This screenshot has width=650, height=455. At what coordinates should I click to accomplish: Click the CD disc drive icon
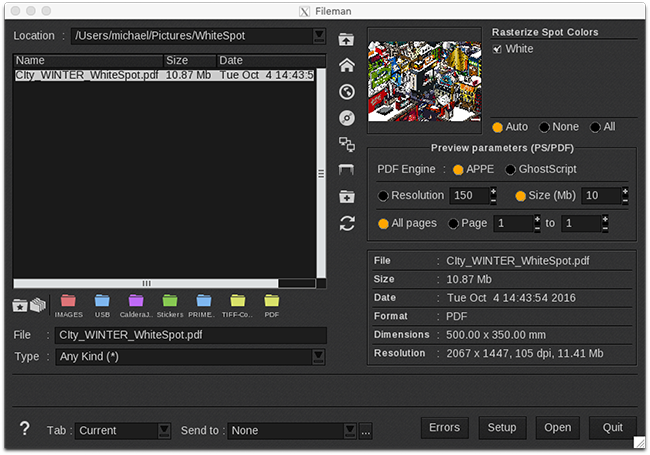coord(347,118)
